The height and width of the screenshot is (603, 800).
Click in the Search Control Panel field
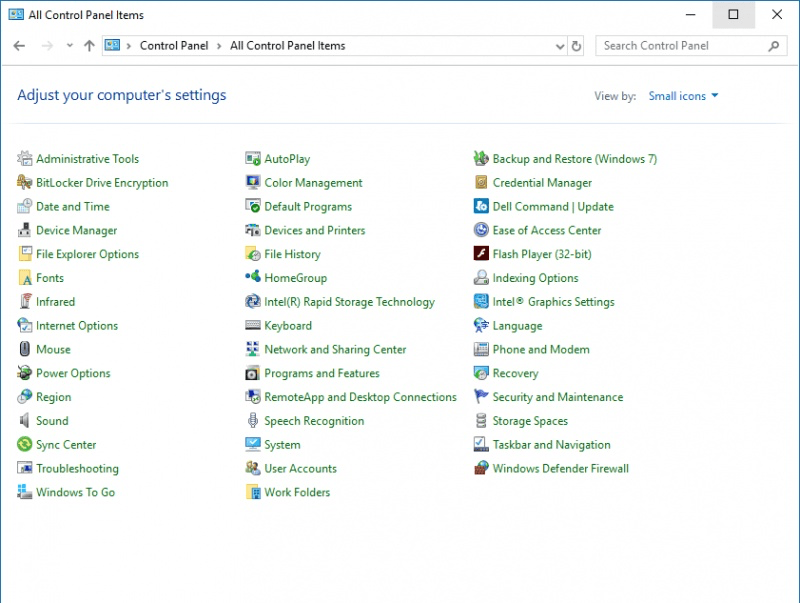pos(691,46)
